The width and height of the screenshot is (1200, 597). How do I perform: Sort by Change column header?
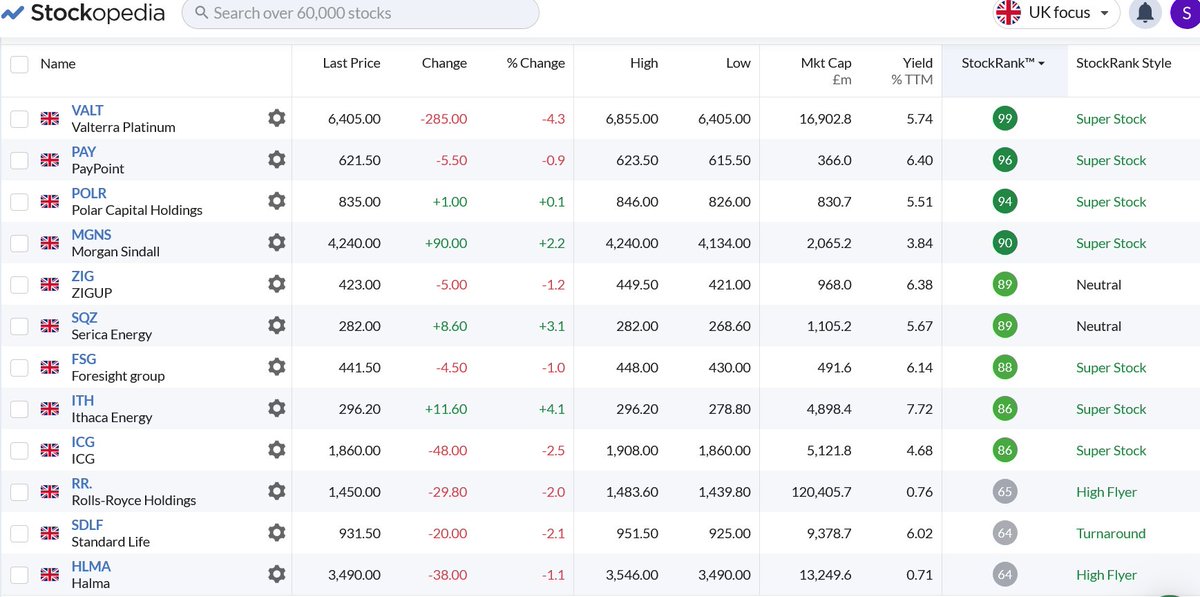tap(444, 63)
